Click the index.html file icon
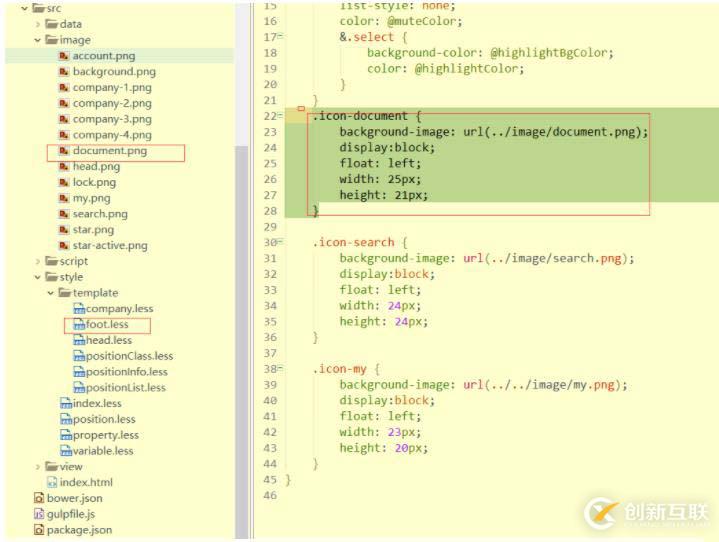The image size is (719, 542). (x=52, y=482)
